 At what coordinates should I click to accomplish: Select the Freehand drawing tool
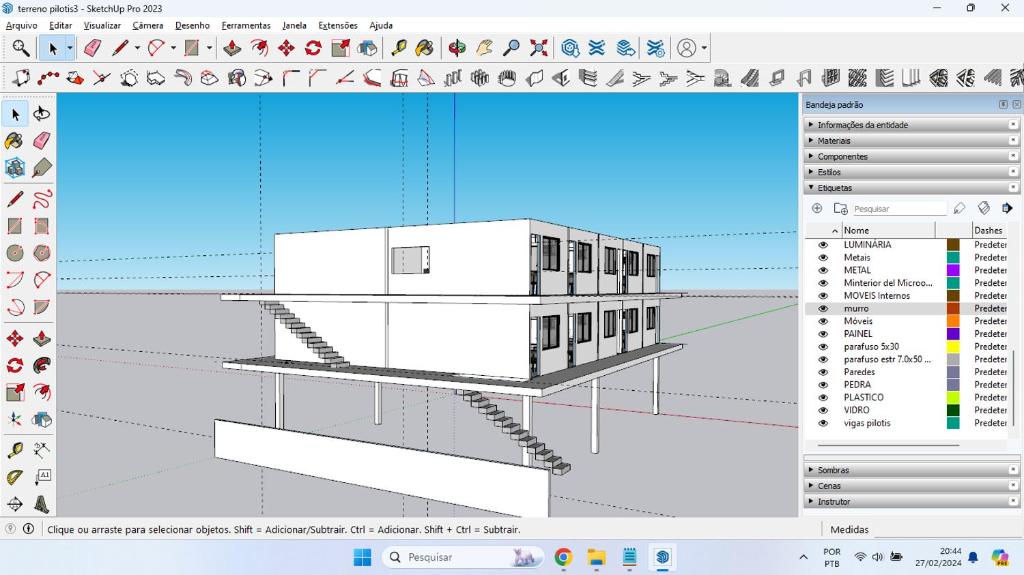(42, 199)
